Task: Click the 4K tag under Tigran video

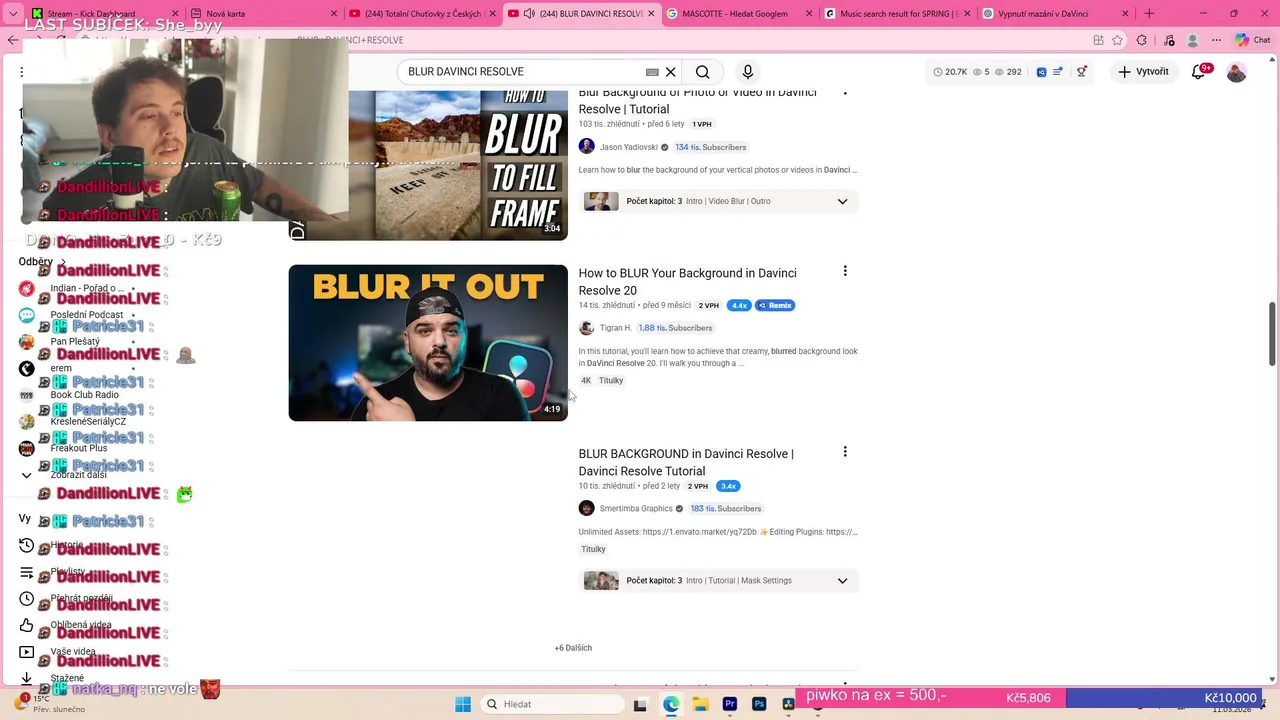Action: click(586, 381)
